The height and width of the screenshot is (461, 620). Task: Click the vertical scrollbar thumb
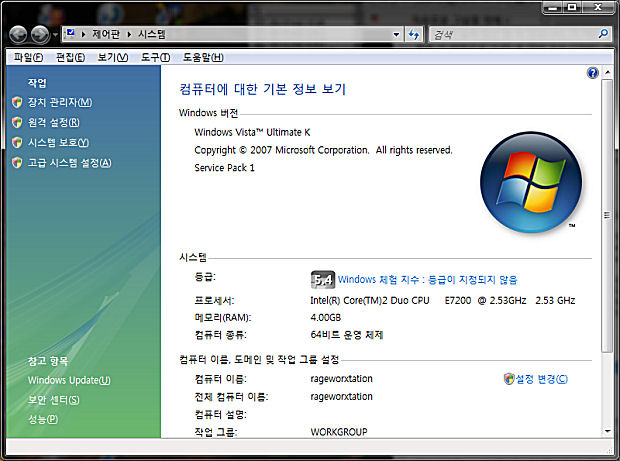point(607,215)
